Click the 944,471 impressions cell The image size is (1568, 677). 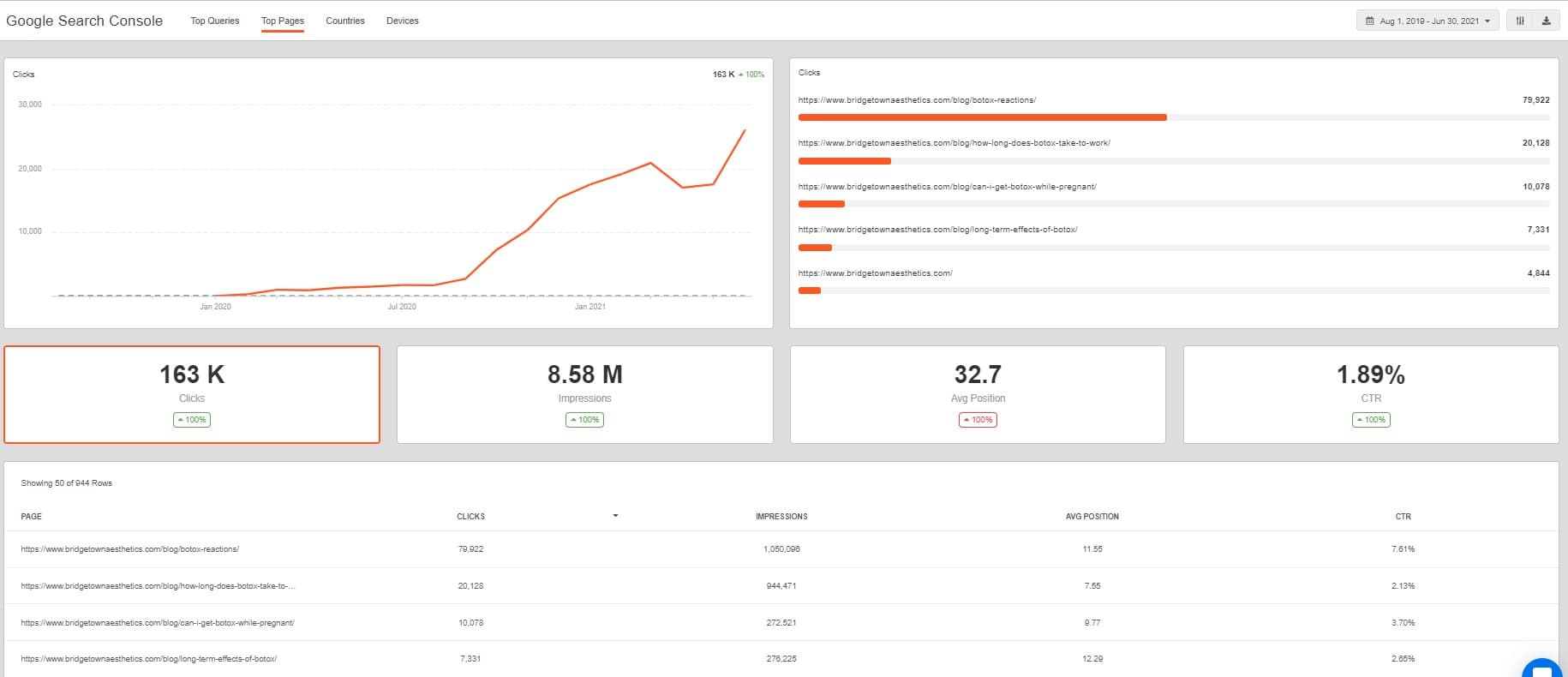tap(781, 586)
